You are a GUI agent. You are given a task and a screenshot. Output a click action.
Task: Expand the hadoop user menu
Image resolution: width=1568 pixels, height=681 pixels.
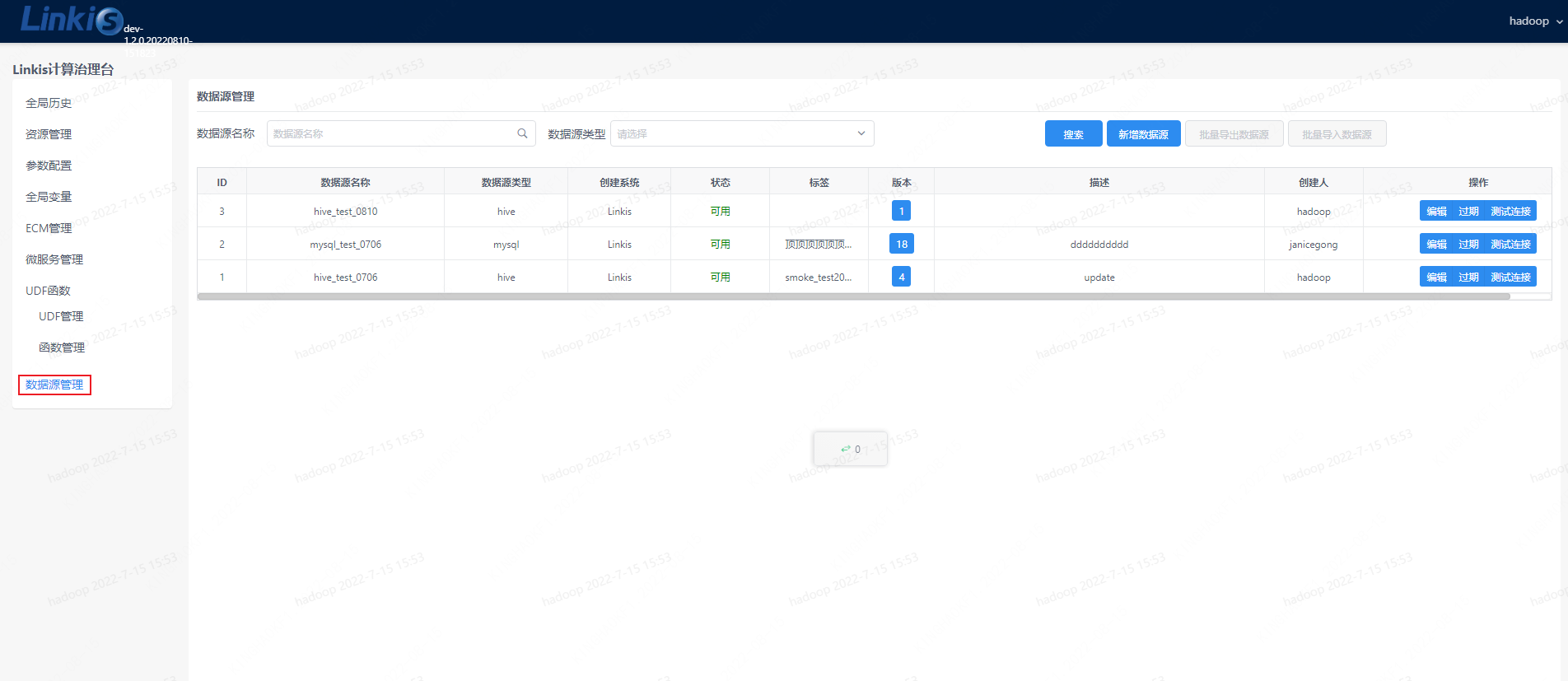(1535, 21)
